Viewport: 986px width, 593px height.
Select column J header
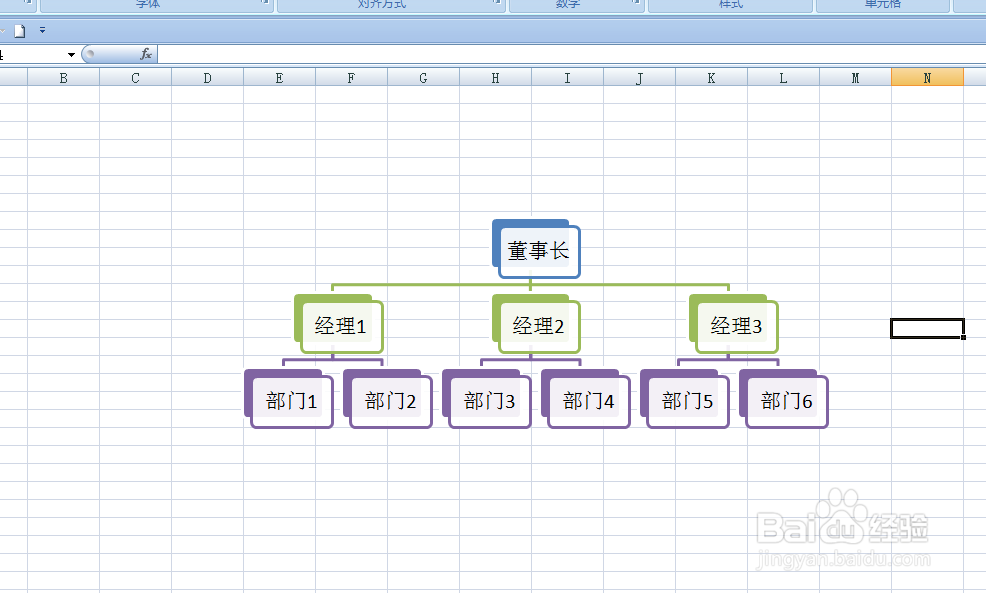point(640,78)
